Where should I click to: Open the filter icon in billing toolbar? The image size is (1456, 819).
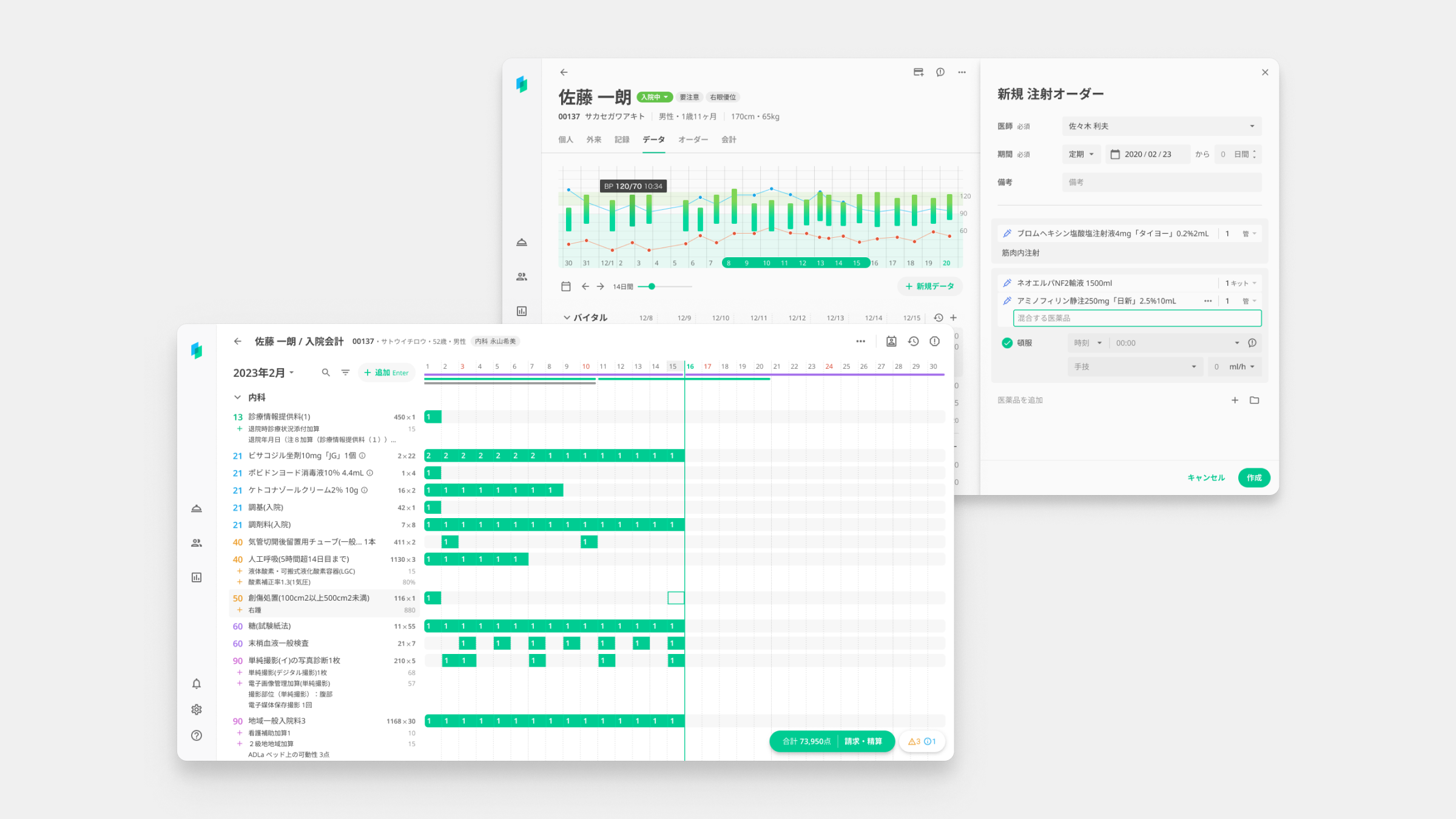345,372
